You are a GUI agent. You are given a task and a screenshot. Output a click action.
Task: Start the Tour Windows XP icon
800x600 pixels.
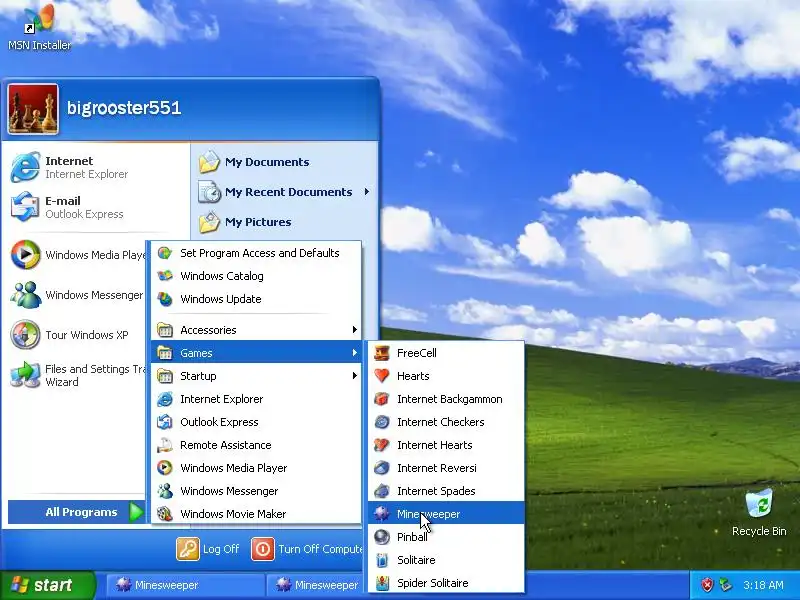pos(25,335)
